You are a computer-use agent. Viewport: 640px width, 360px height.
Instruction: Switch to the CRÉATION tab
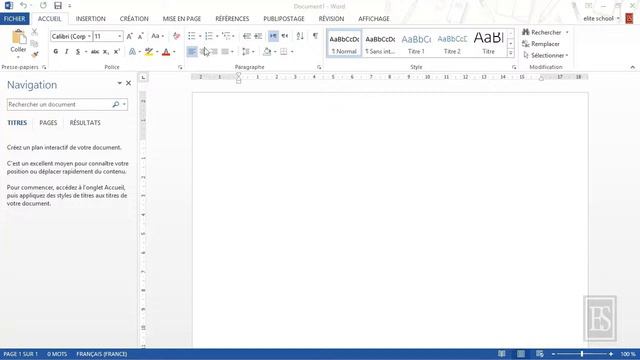[x=134, y=19]
